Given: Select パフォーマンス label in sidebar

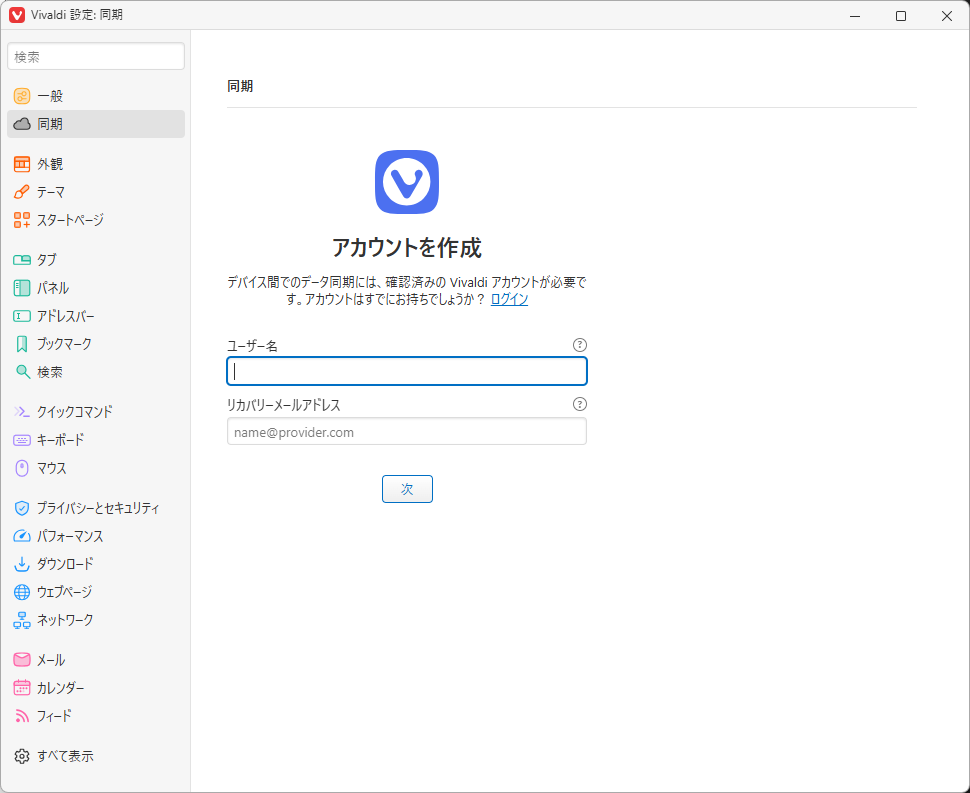Looking at the screenshot, I should tap(70, 536).
